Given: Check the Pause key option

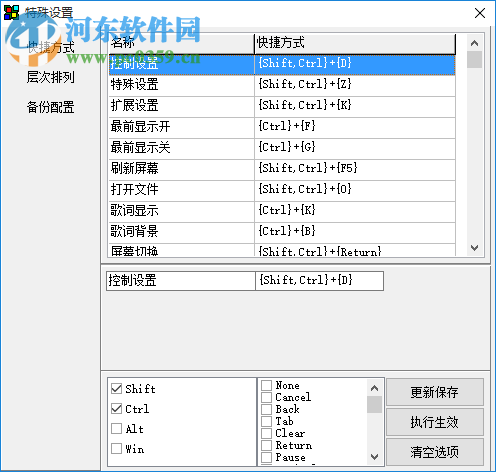Looking at the screenshot, I should 266,457.
